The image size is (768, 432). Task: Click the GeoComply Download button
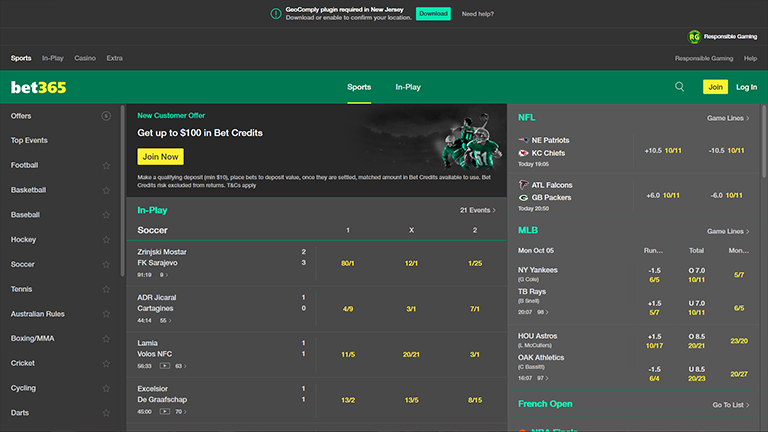tap(433, 14)
